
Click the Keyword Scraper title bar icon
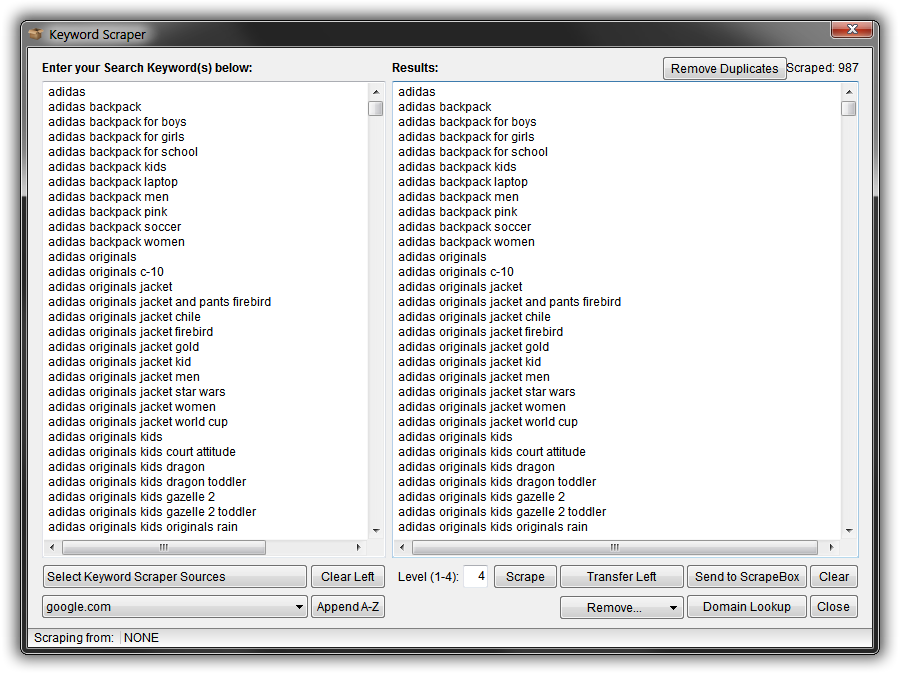(36, 34)
